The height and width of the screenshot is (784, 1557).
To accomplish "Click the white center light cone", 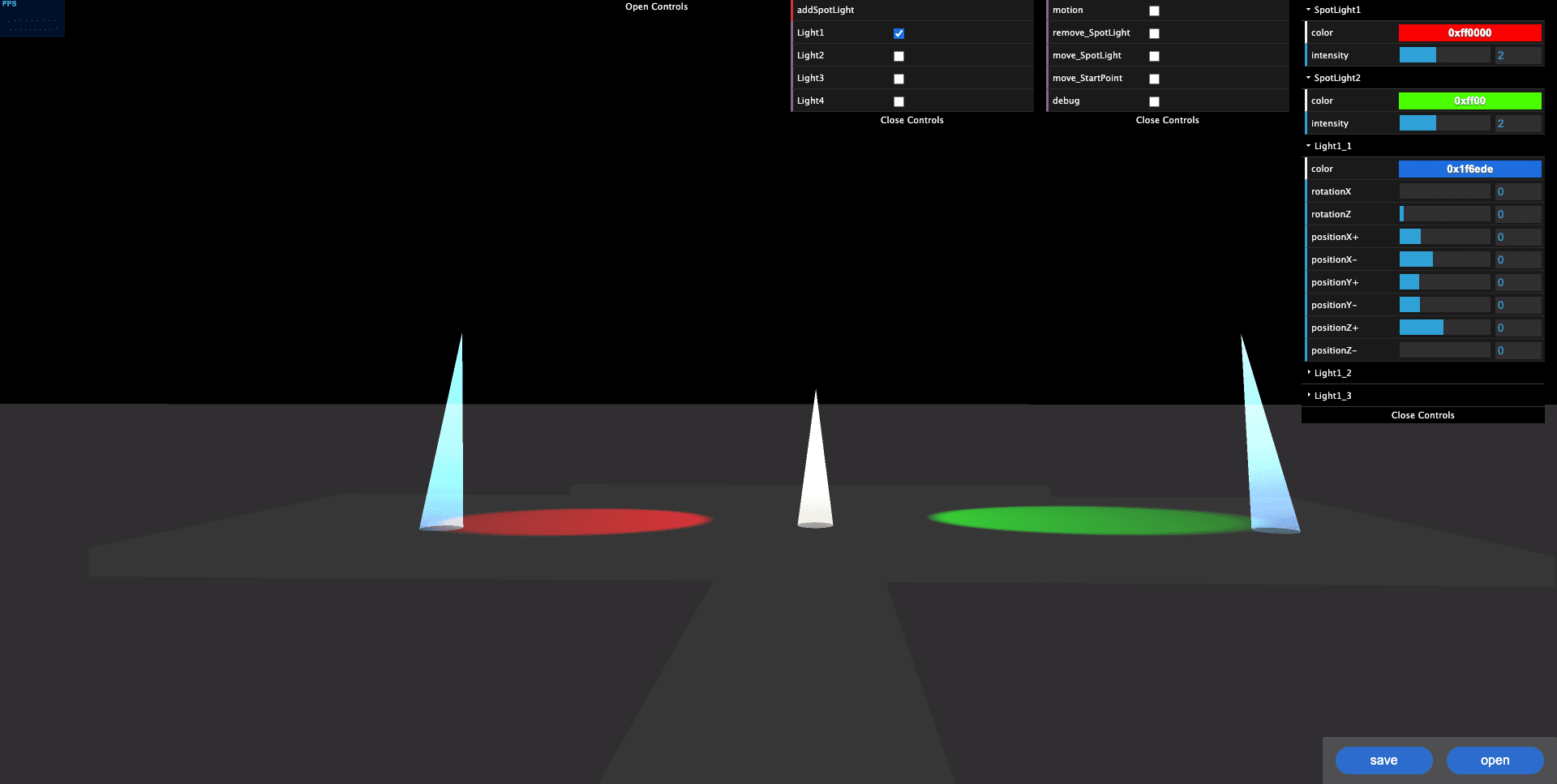I will (816, 478).
